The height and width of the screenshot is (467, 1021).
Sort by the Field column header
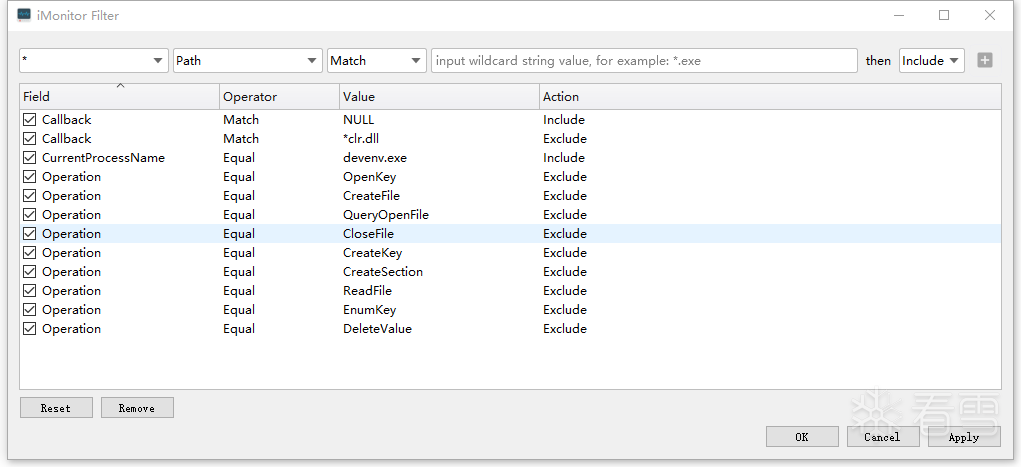119,97
